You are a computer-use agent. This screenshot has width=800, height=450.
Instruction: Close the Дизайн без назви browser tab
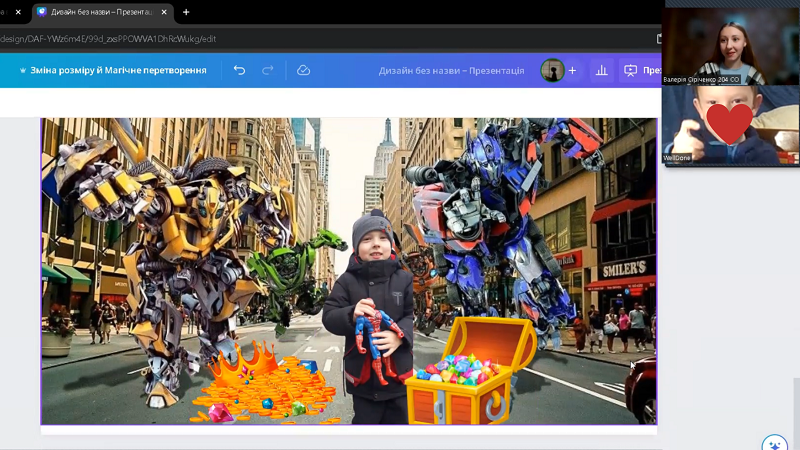pyautogui.click(x=164, y=12)
